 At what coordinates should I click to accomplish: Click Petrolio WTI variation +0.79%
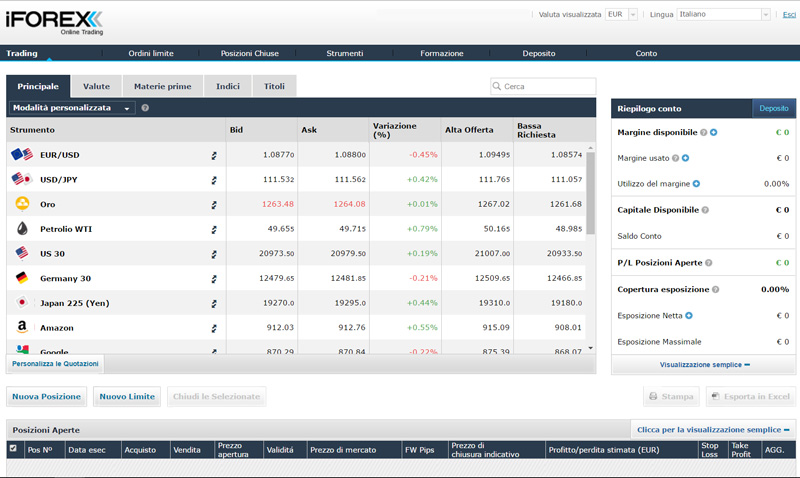[422, 229]
